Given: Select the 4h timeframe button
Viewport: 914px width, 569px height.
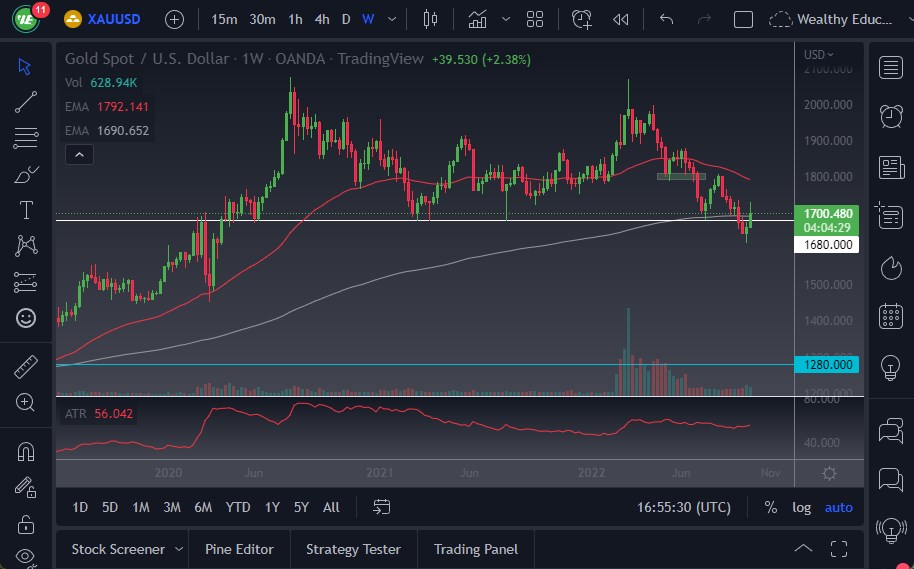Looking at the screenshot, I should coord(321,19).
